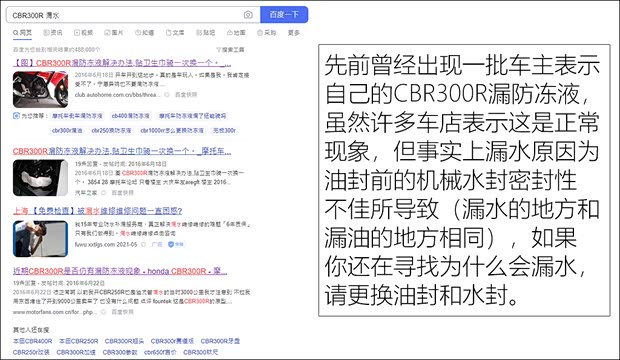
Task: Click the cbr250 suggestion chip
Action: (111, 130)
